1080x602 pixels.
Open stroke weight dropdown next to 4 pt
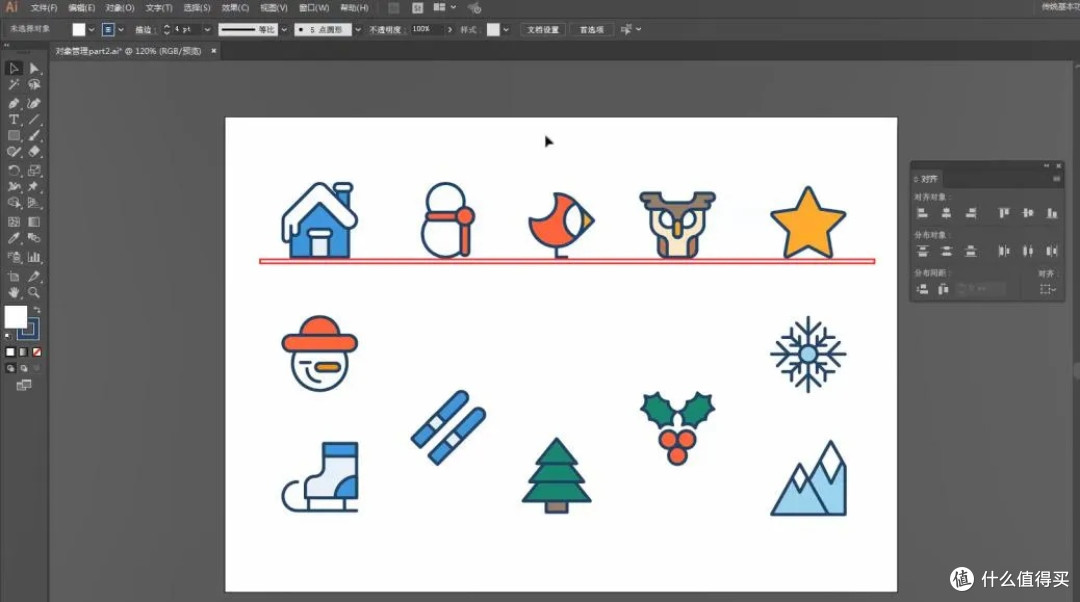(x=207, y=30)
